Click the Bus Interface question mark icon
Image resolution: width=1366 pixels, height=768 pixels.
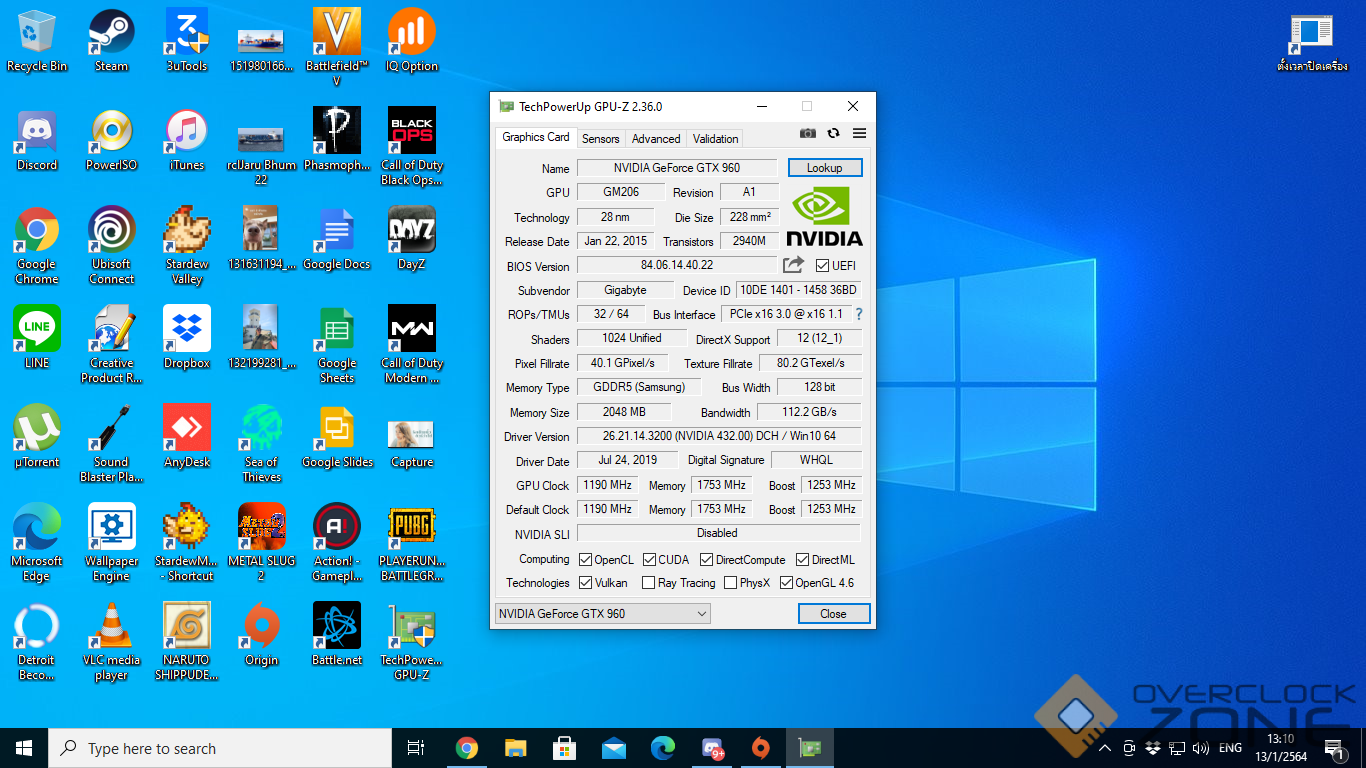click(x=858, y=314)
